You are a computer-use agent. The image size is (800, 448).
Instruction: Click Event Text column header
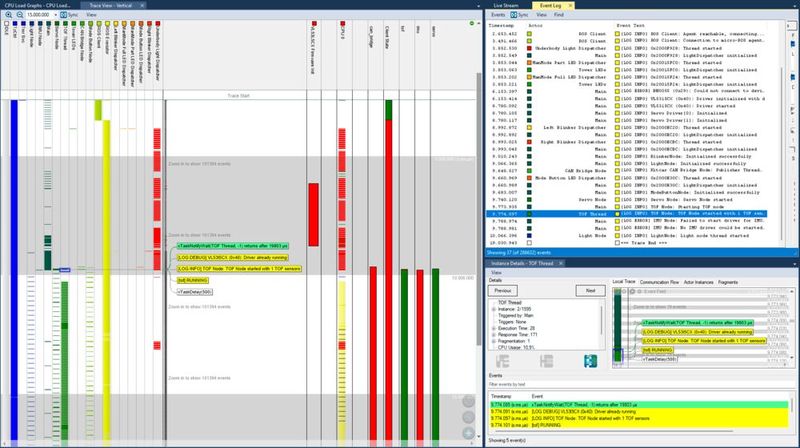[631, 25]
